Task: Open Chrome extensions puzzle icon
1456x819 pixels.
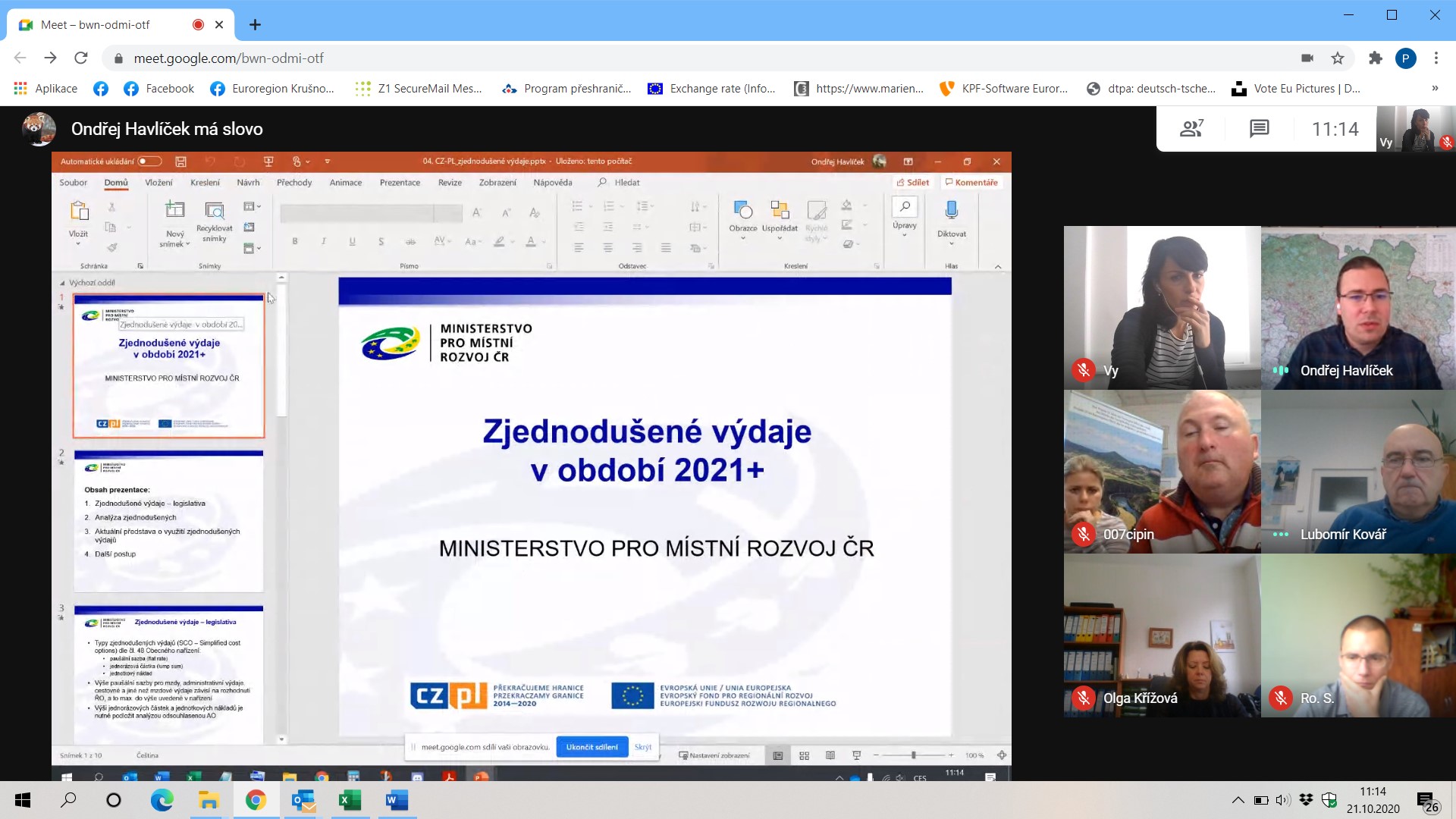Action: [1375, 58]
